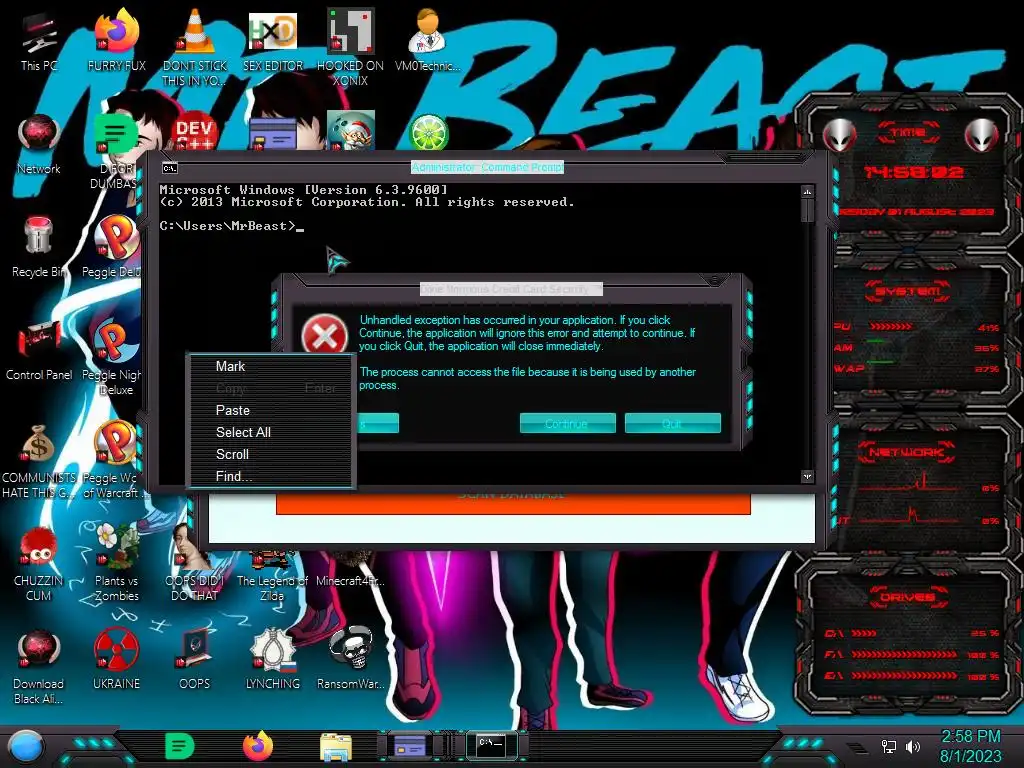Screen dimensions: 1024x768
Task: Click the Quit button in error dialog
Action: tap(673, 423)
